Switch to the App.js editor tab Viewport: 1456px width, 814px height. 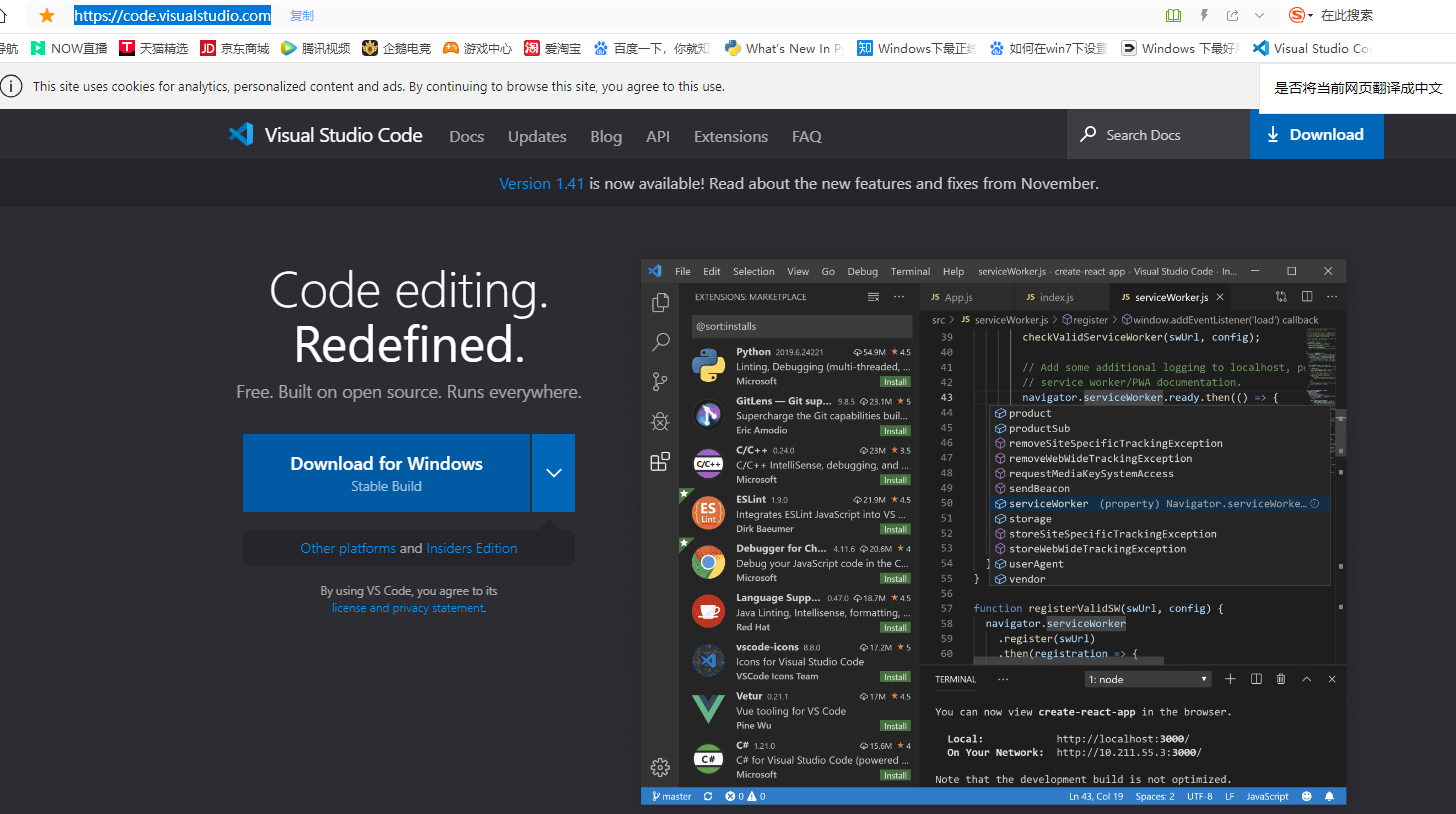click(x=966, y=297)
